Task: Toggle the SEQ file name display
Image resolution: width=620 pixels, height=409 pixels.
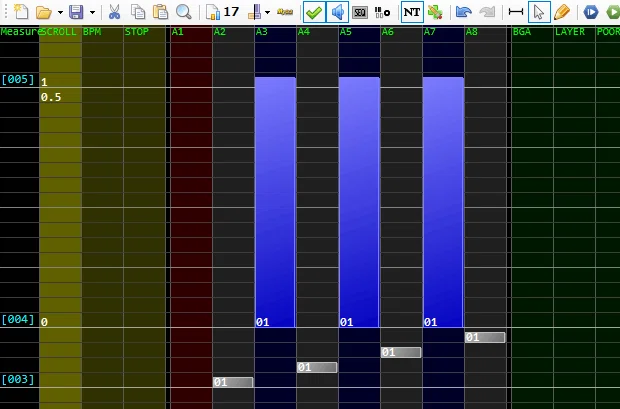Action: 359,12
